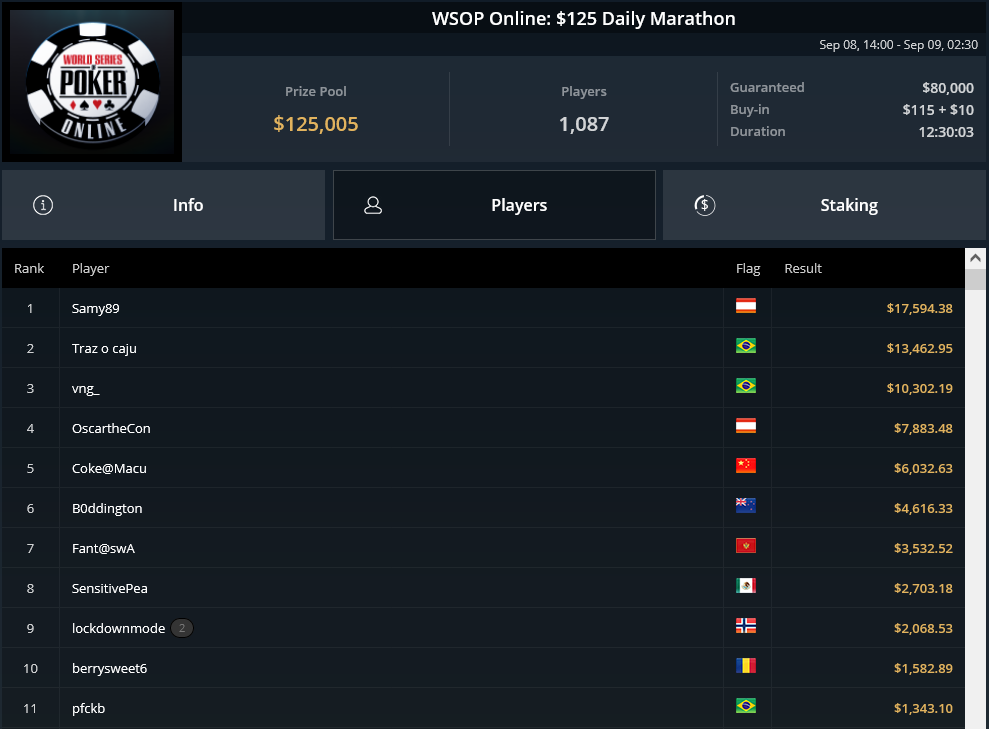
Task: Click the prize pool amount $125,005
Action: pos(315,124)
